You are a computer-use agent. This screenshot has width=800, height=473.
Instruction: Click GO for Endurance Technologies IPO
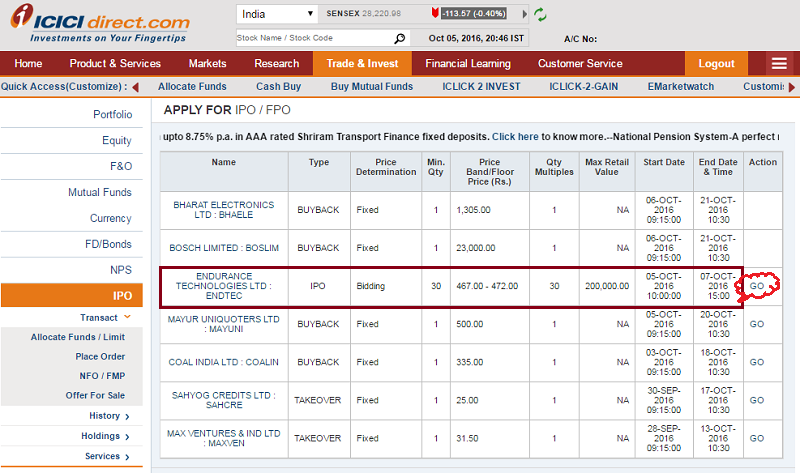tap(757, 286)
